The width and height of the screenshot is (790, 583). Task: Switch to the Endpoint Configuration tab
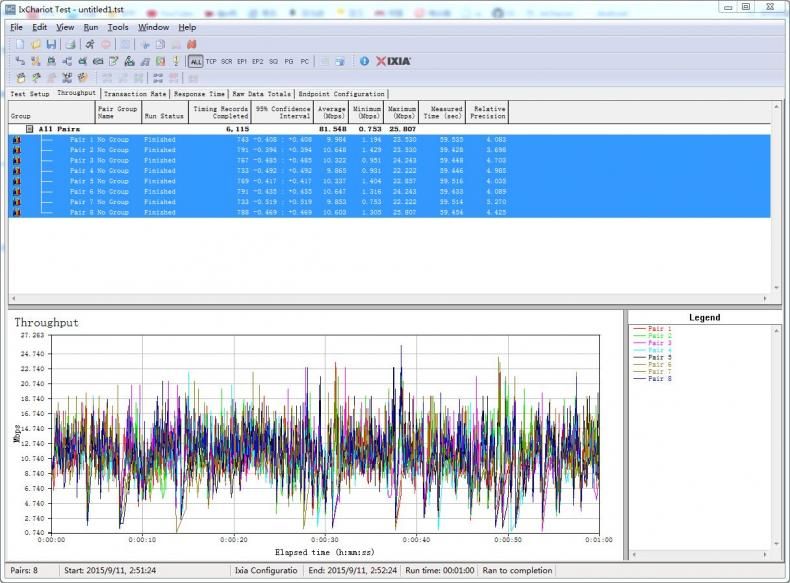click(x=341, y=94)
